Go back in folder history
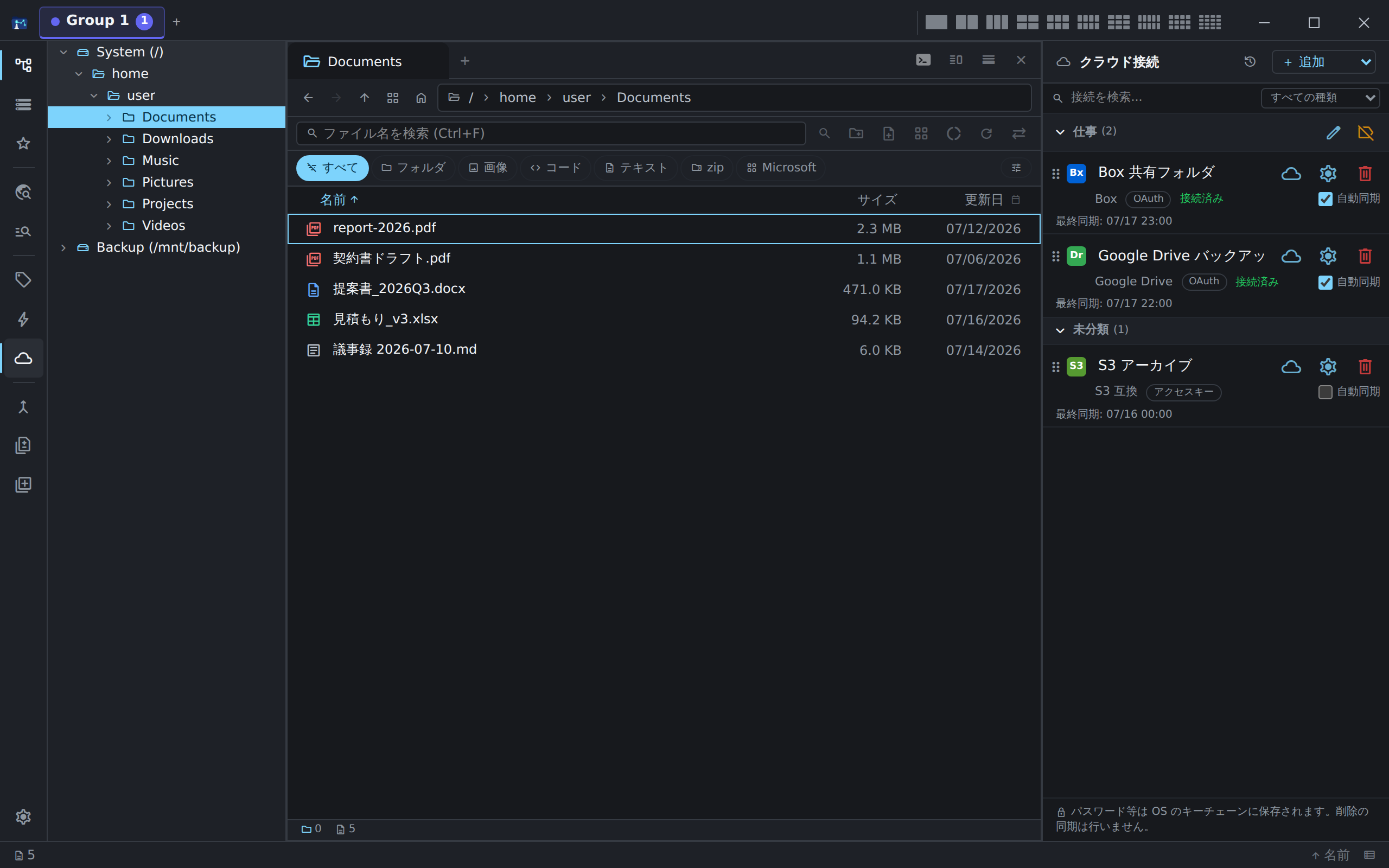The image size is (1389, 868). [308, 98]
